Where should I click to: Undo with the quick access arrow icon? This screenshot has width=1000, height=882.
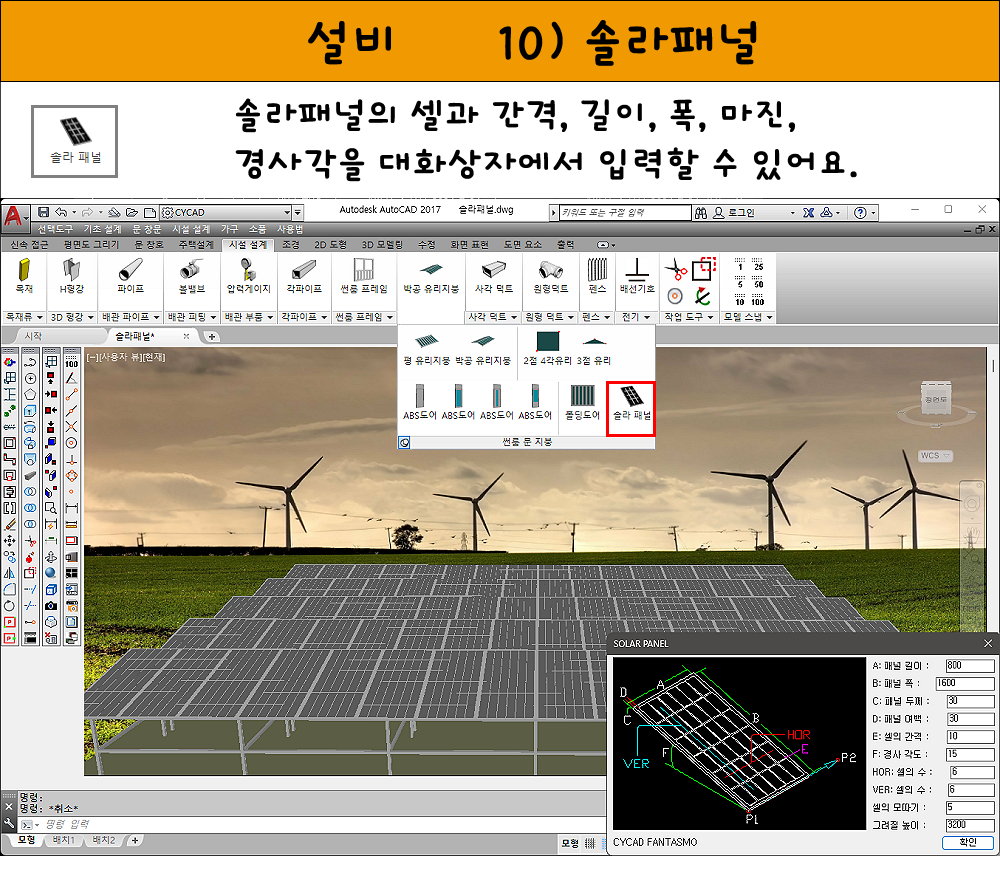tap(61, 212)
